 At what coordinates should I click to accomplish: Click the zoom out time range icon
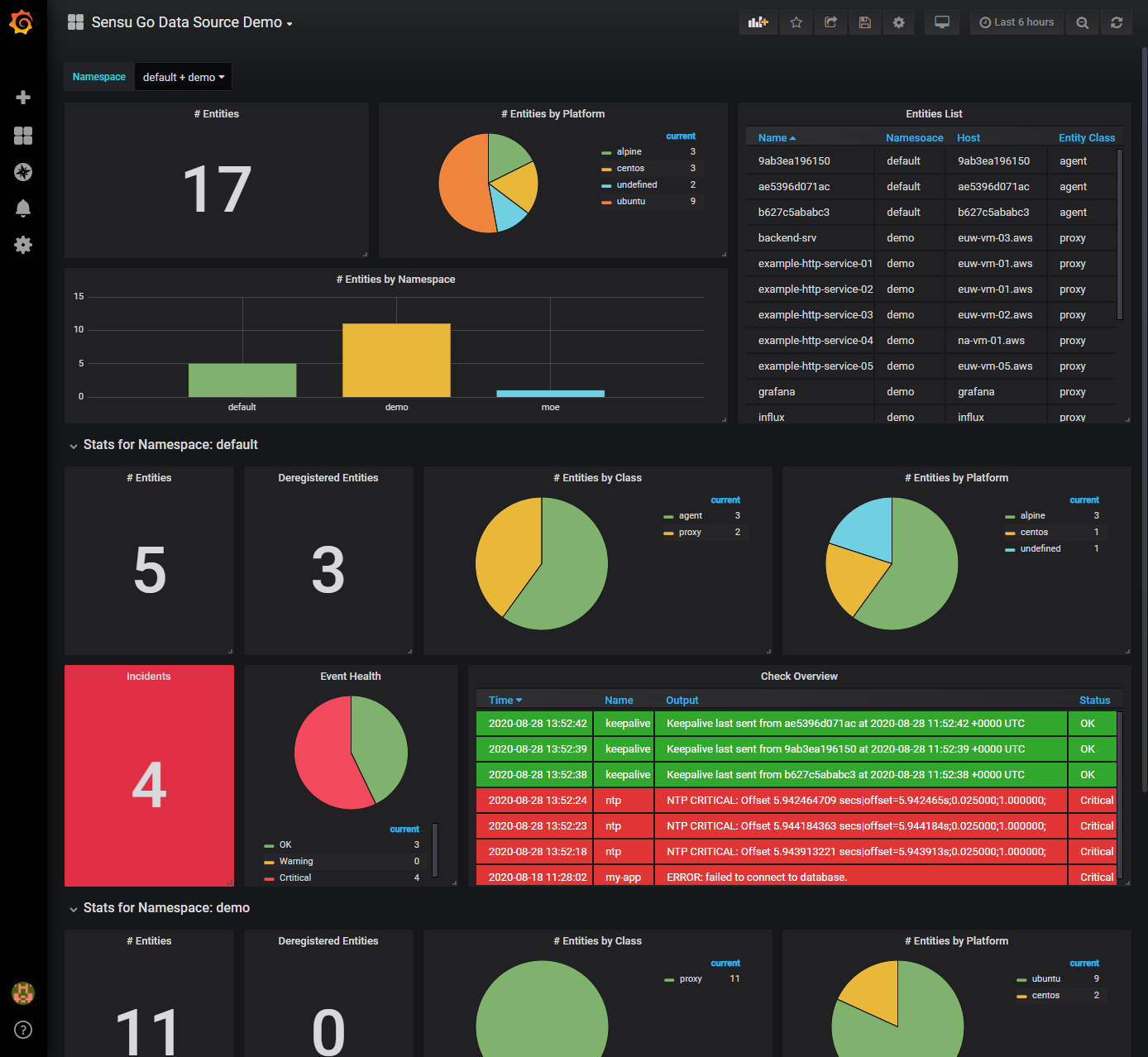1083,22
